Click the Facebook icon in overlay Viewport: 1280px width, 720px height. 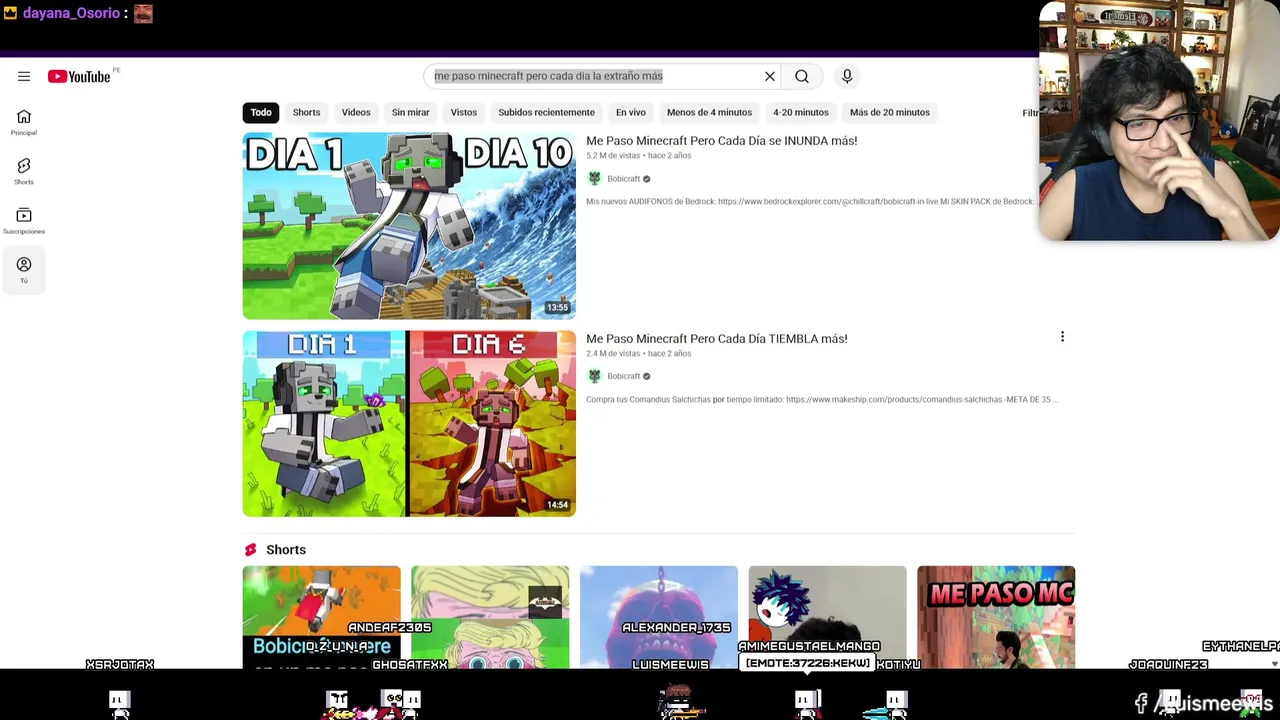(x=1141, y=704)
